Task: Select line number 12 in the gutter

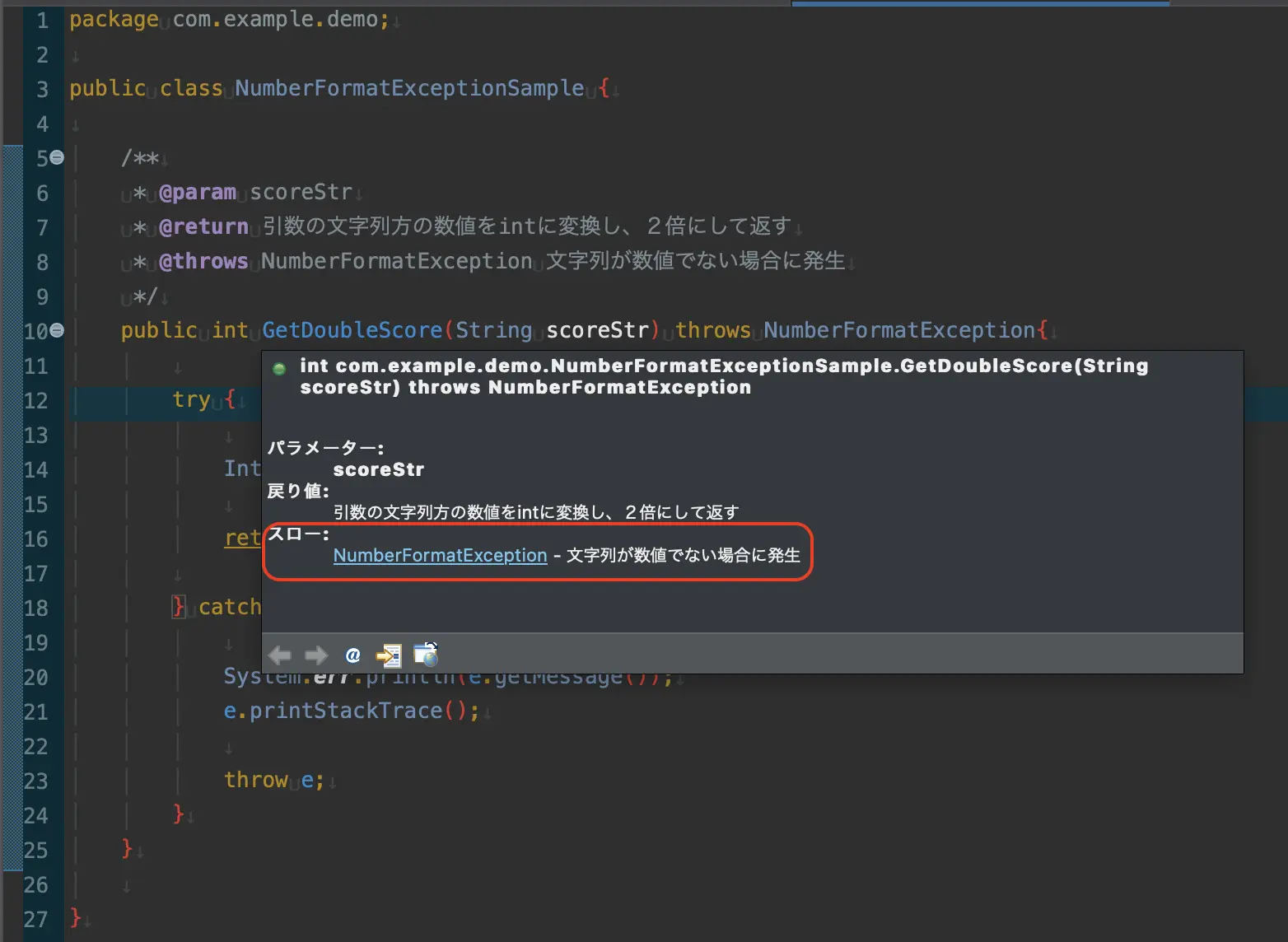Action: (37, 400)
